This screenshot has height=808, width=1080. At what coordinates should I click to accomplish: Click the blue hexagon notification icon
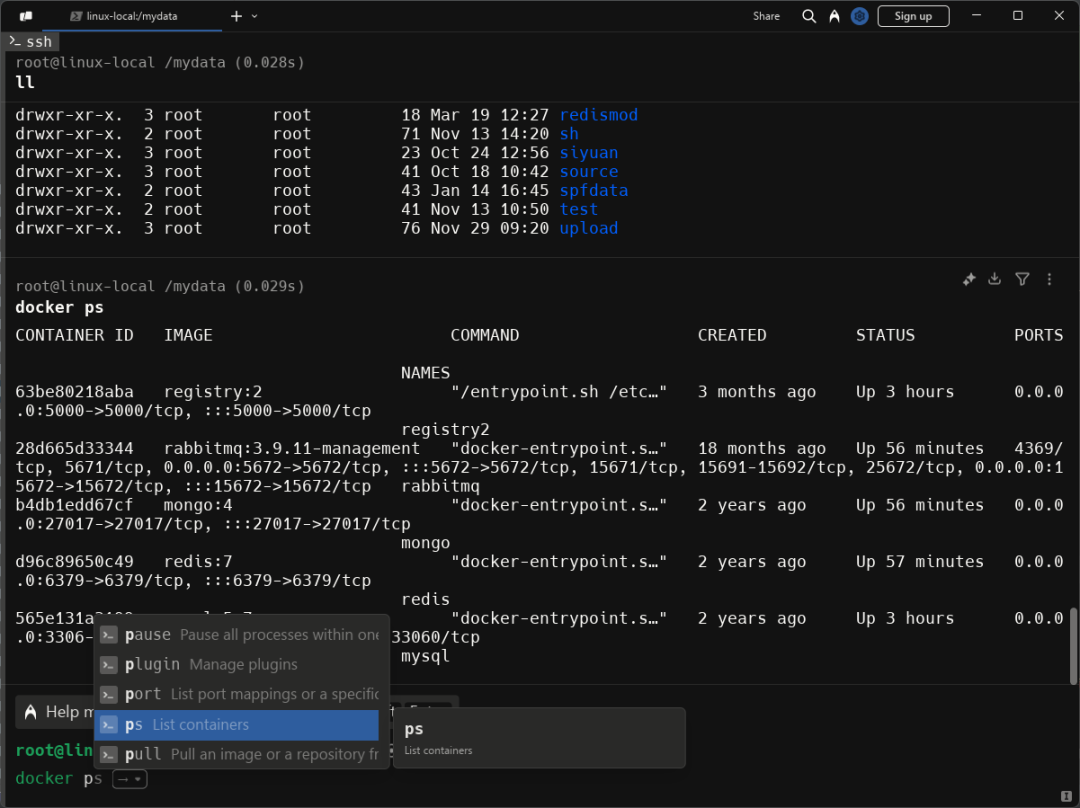click(x=859, y=16)
